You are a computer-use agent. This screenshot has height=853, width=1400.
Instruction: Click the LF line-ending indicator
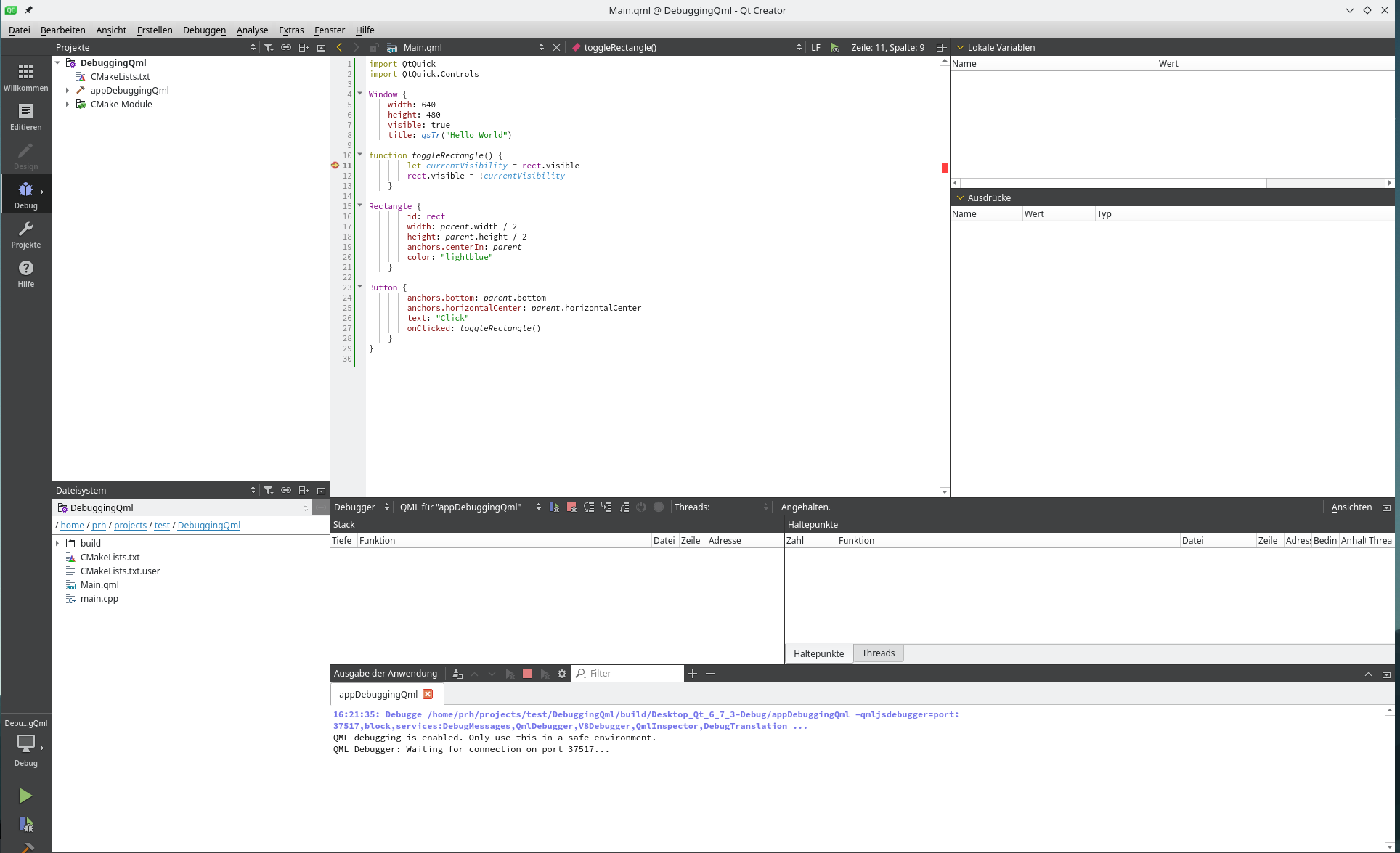[815, 47]
